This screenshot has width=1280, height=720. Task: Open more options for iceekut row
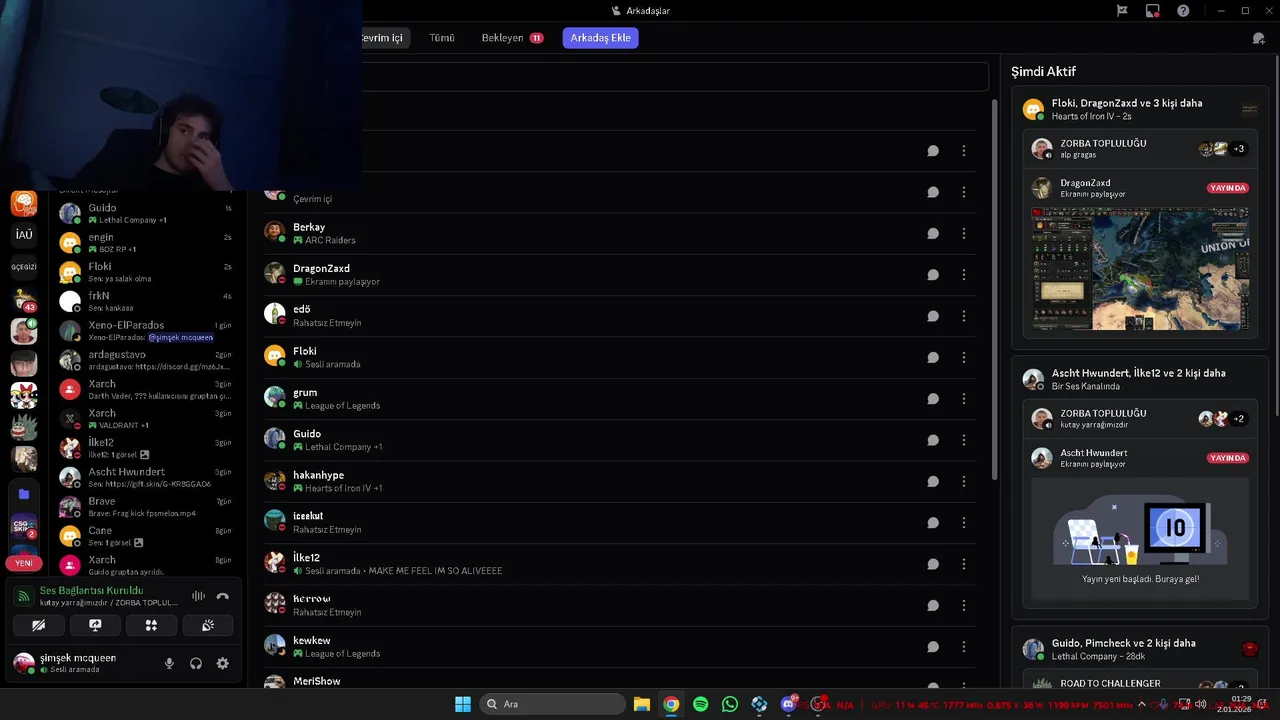pyautogui.click(x=964, y=523)
